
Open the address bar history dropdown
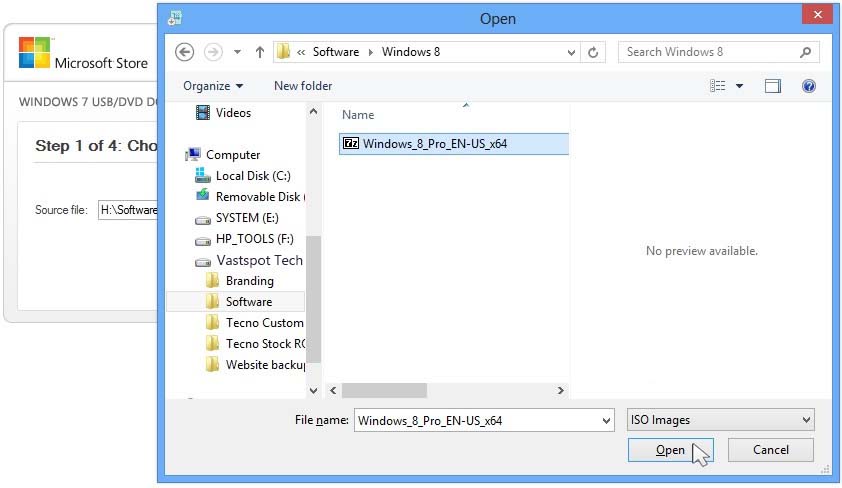pos(571,52)
